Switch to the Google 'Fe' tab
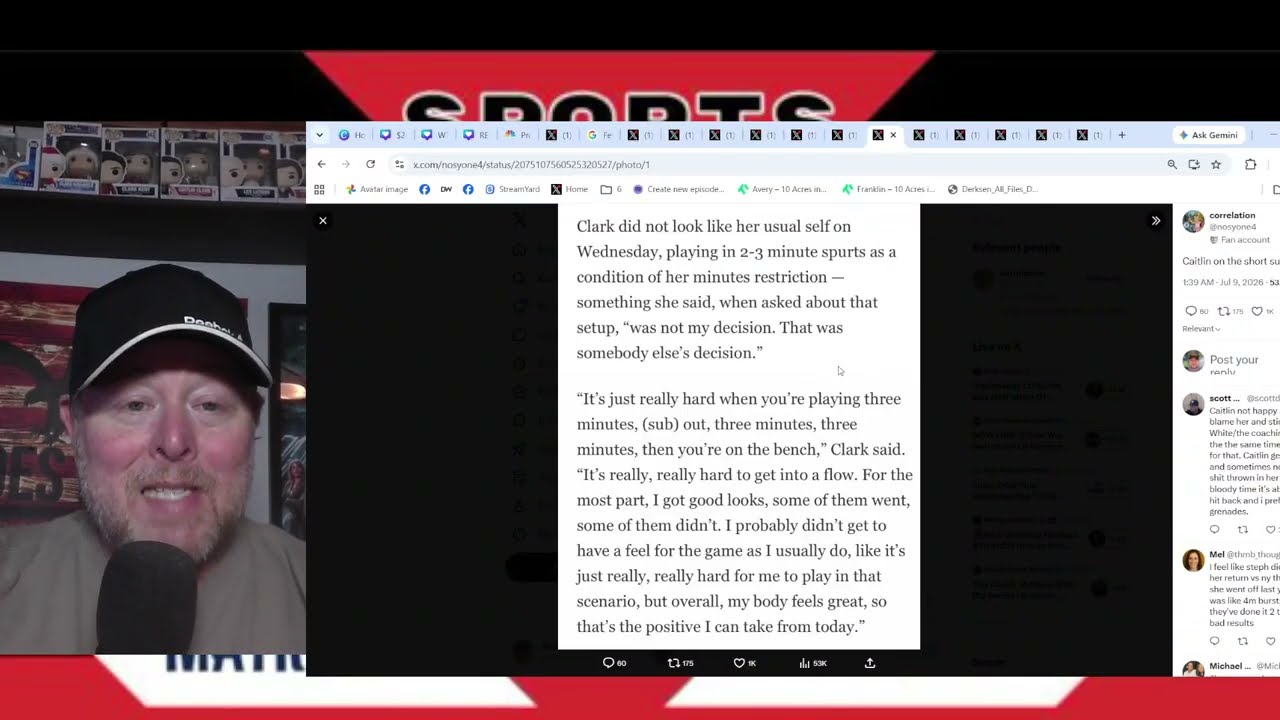1280x720 pixels. (599, 135)
